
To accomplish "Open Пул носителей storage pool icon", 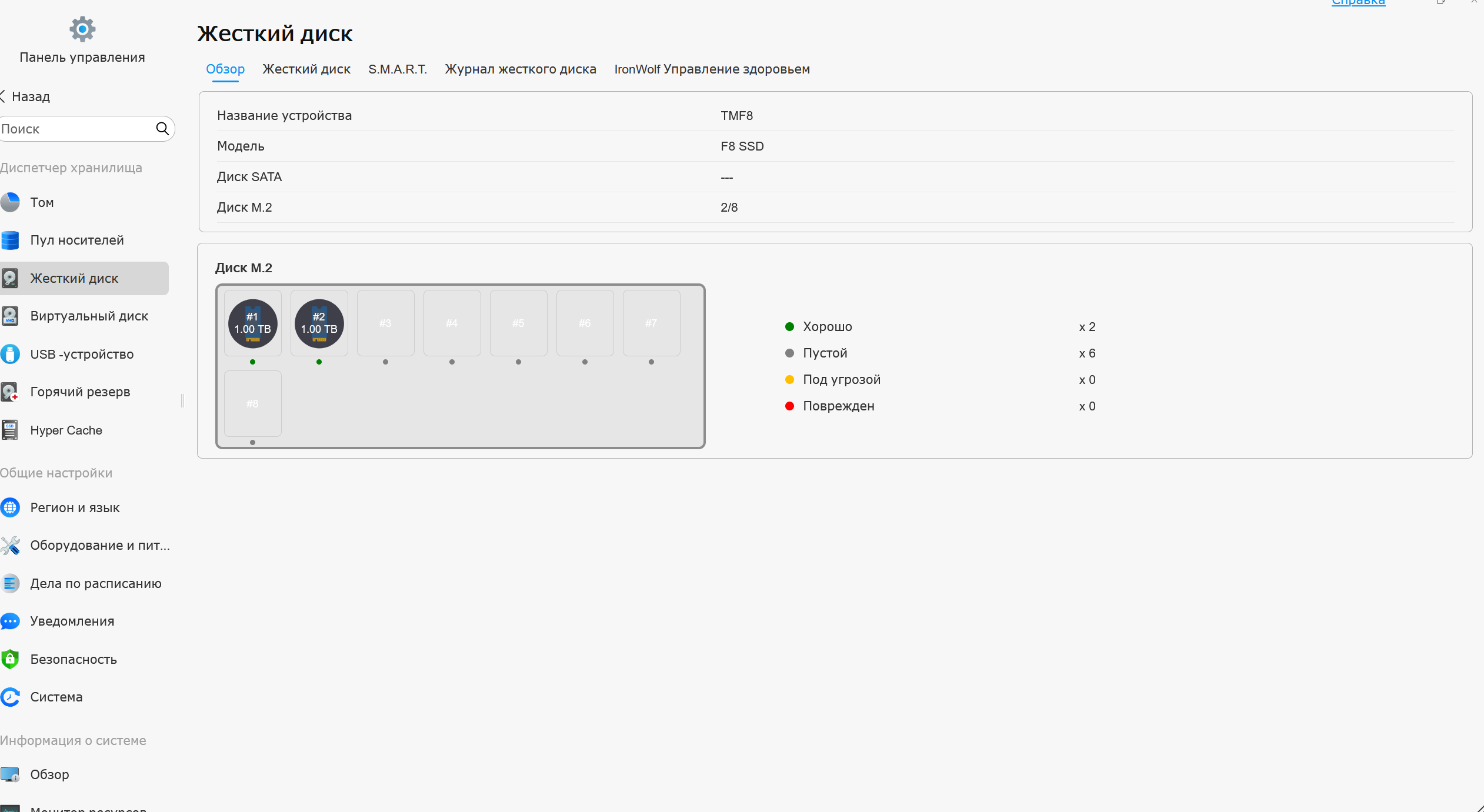I will 10,240.
